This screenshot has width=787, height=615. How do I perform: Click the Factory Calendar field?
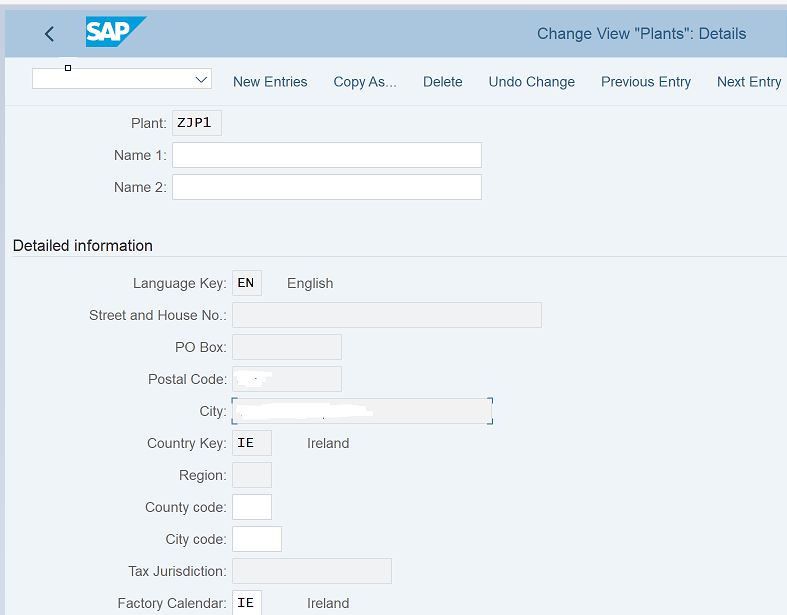coord(246,603)
